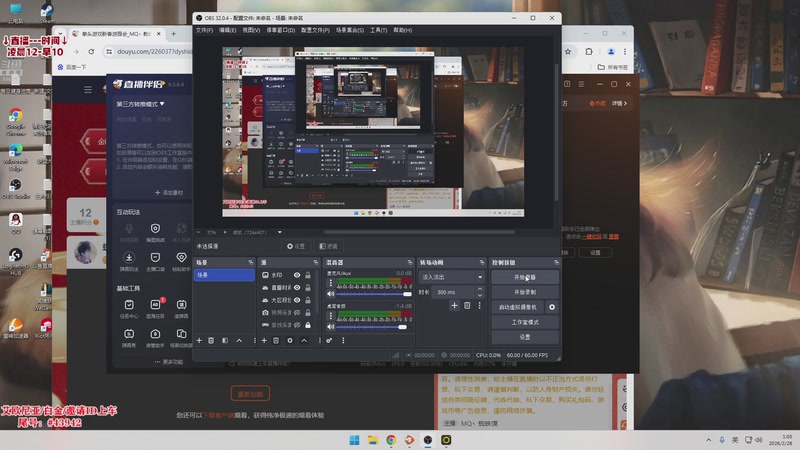800x450 pixels.
Task: Pop out the 混音器 dock icon
Action: [x=410, y=262]
